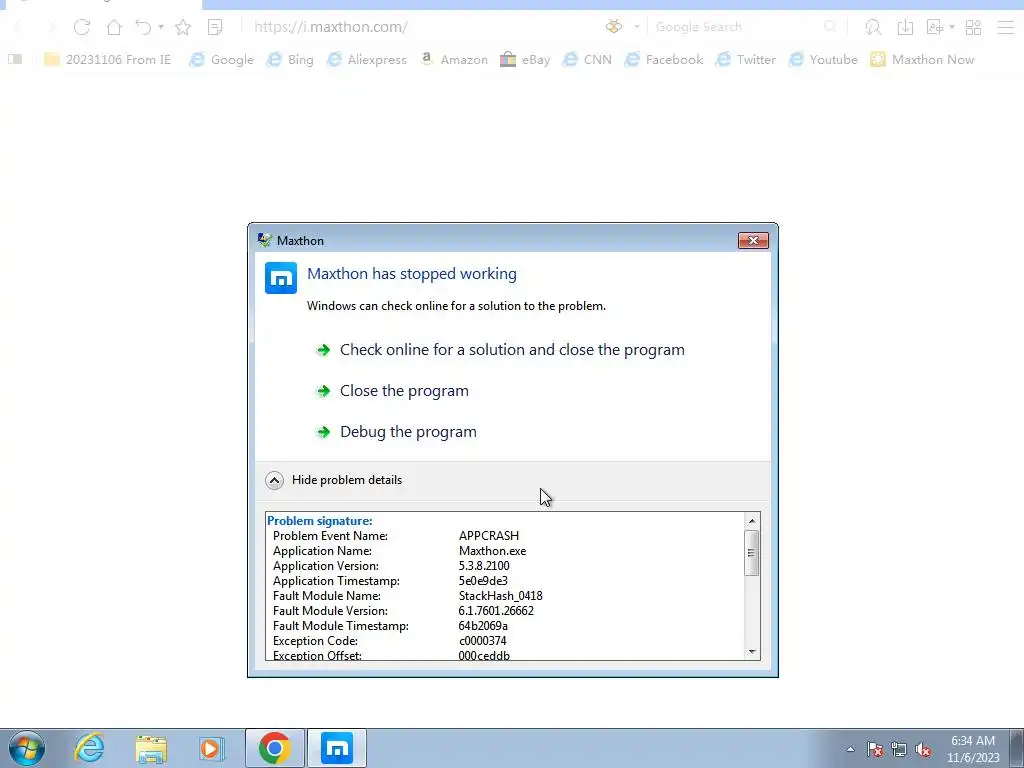Viewport: 1024px width, 768px height.
Task: Show hidden system tray icons arrow
Action: [850, 749]
